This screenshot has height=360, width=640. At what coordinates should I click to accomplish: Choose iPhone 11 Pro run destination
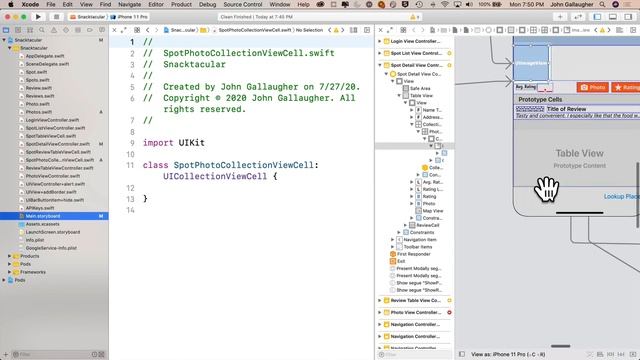pyautogui.click(x=130, y=17)
